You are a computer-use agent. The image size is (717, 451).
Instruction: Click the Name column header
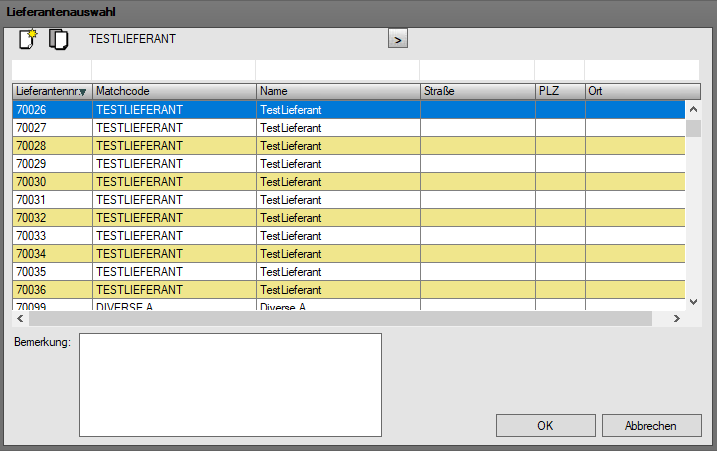[x=337, y=91]
